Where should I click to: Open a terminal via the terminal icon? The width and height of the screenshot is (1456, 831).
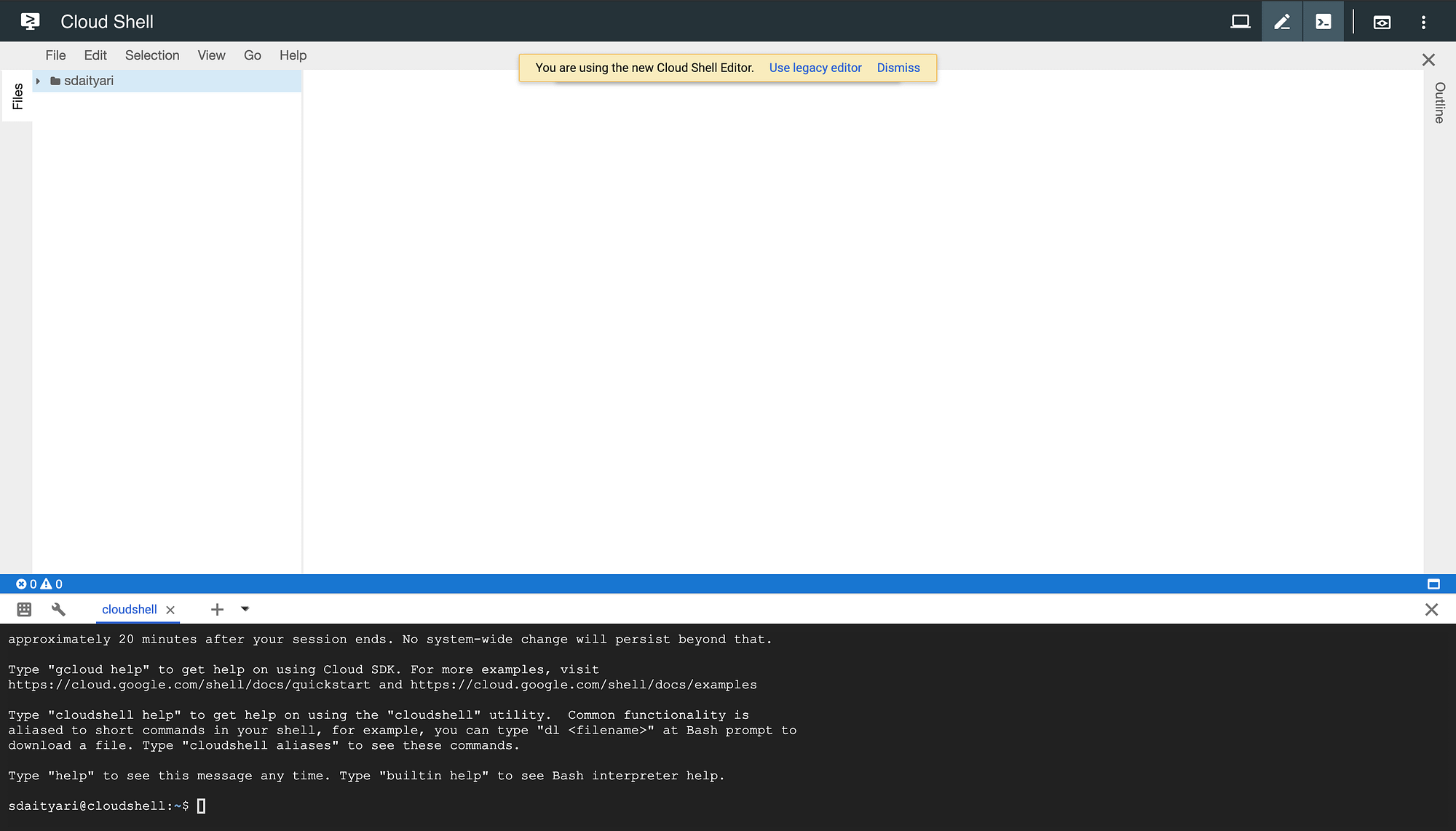pyautogui.click(x=1323, y=21)
